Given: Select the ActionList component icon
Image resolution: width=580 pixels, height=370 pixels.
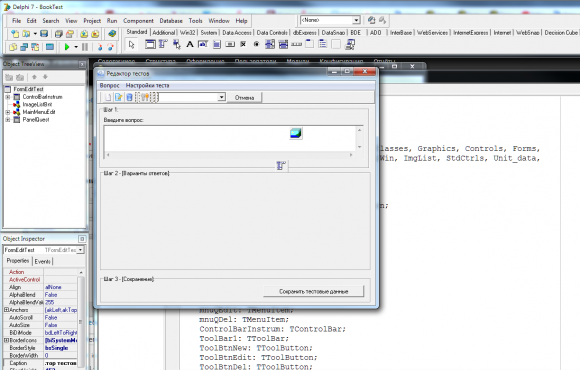Looking at the screenshot, I should coord(350,44).
